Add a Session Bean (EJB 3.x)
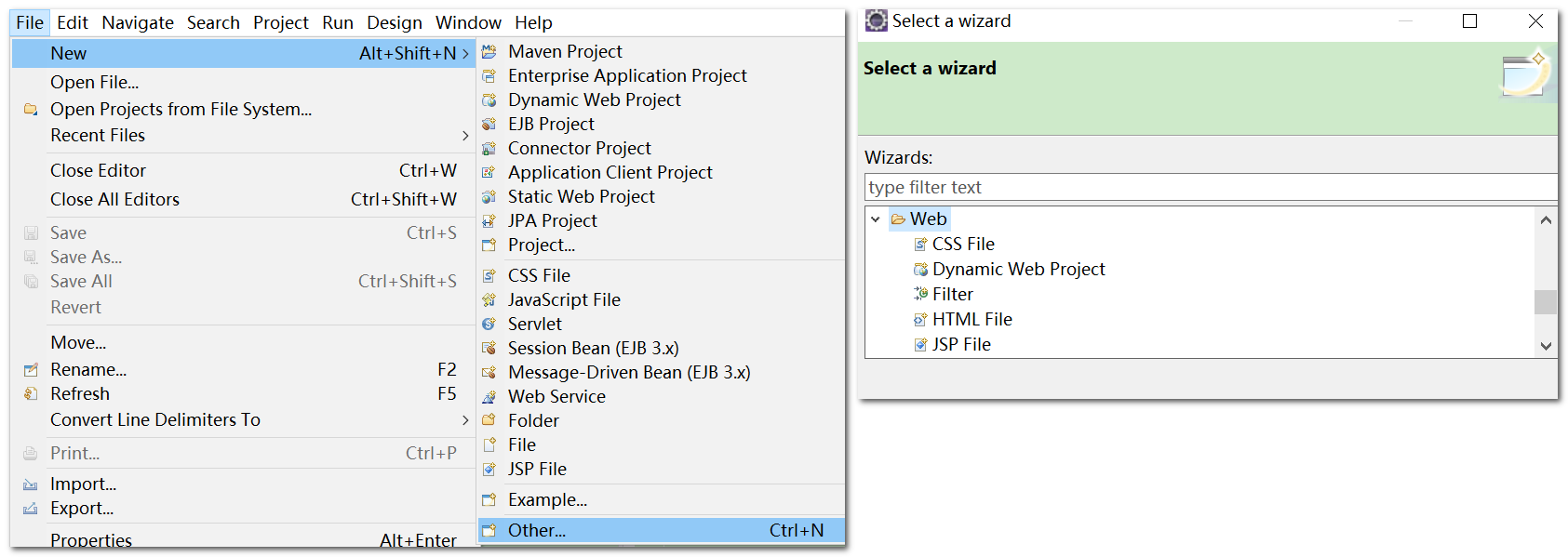Screen dimensions: 1568x557 (593, 348)
